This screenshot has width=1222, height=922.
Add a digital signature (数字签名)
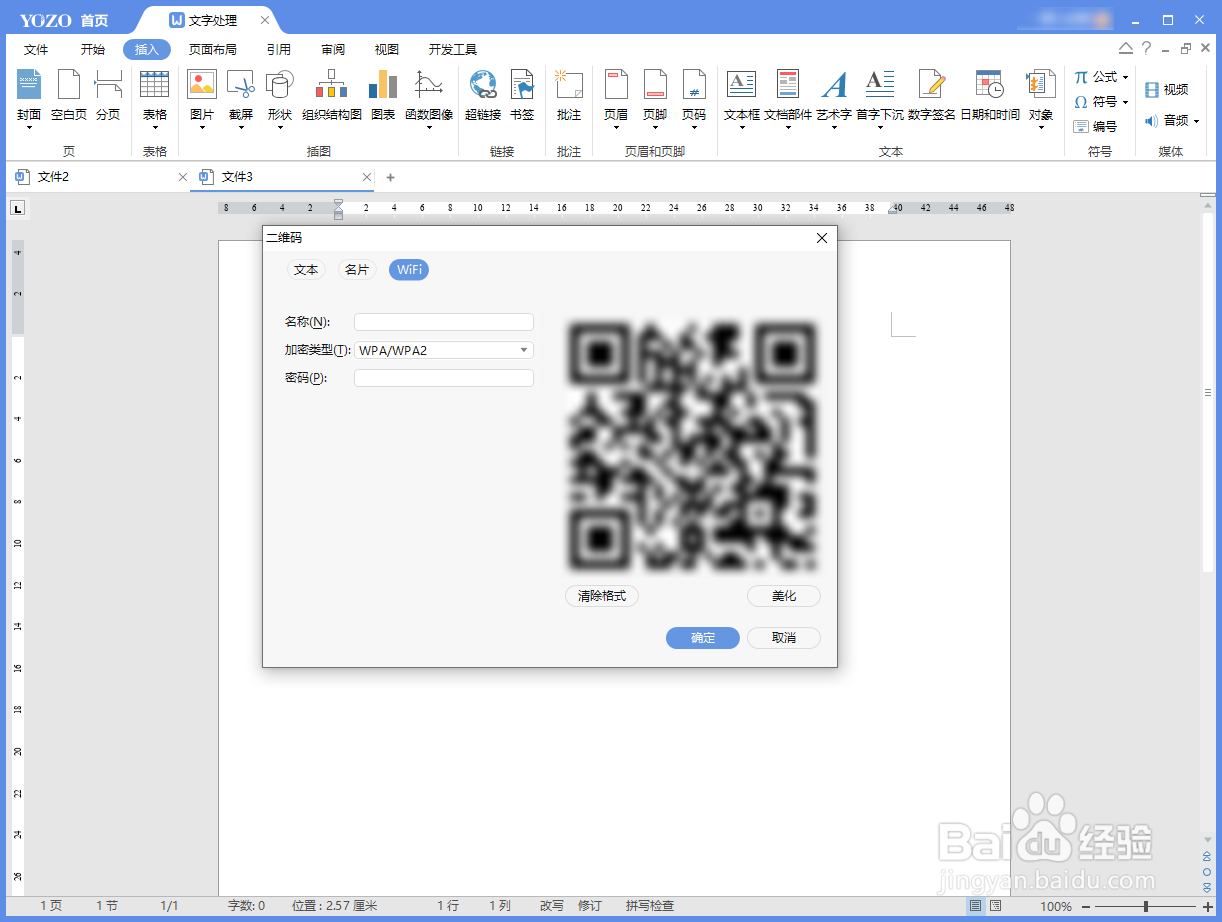click(932, 98)
